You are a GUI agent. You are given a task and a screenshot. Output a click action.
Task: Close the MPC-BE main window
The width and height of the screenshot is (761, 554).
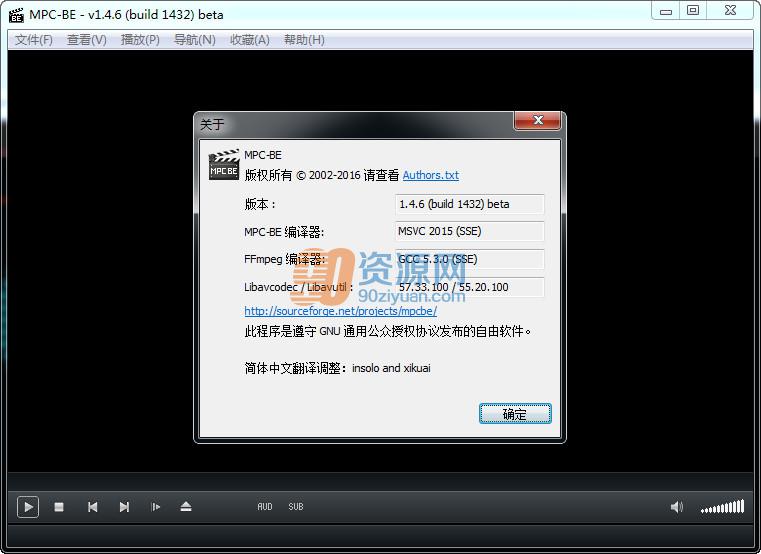pyautogui.click(x=730, y=11)
